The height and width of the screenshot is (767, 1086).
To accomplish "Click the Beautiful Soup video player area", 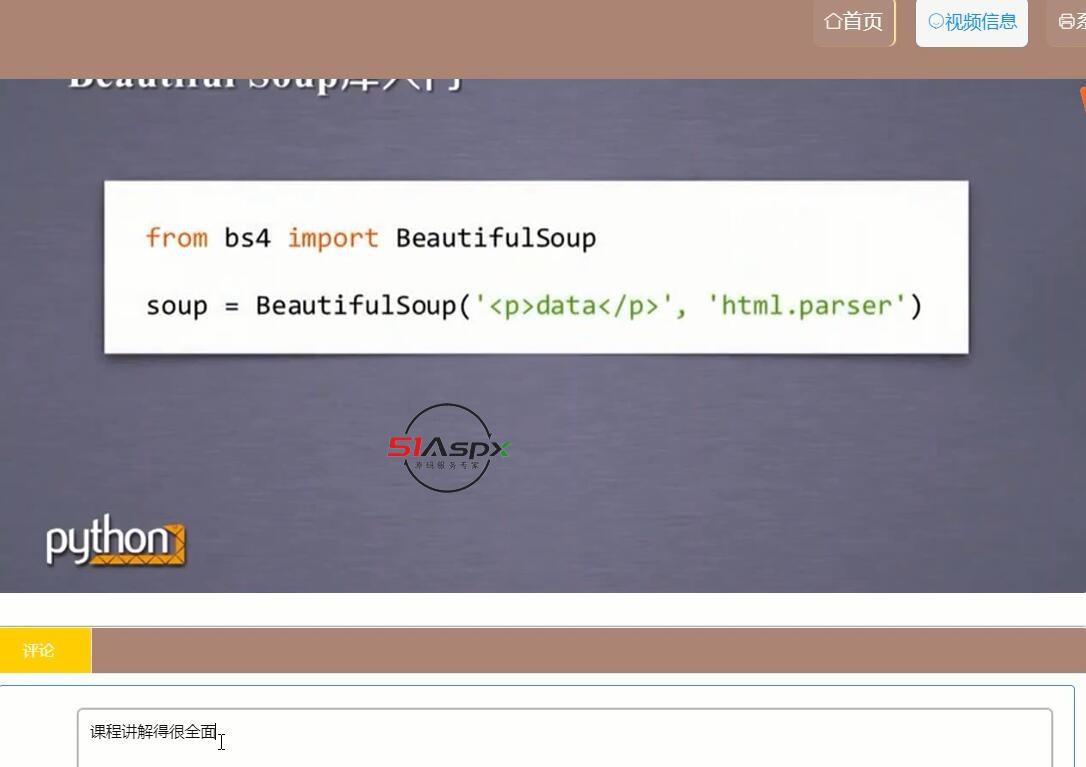I will [543, 335].
